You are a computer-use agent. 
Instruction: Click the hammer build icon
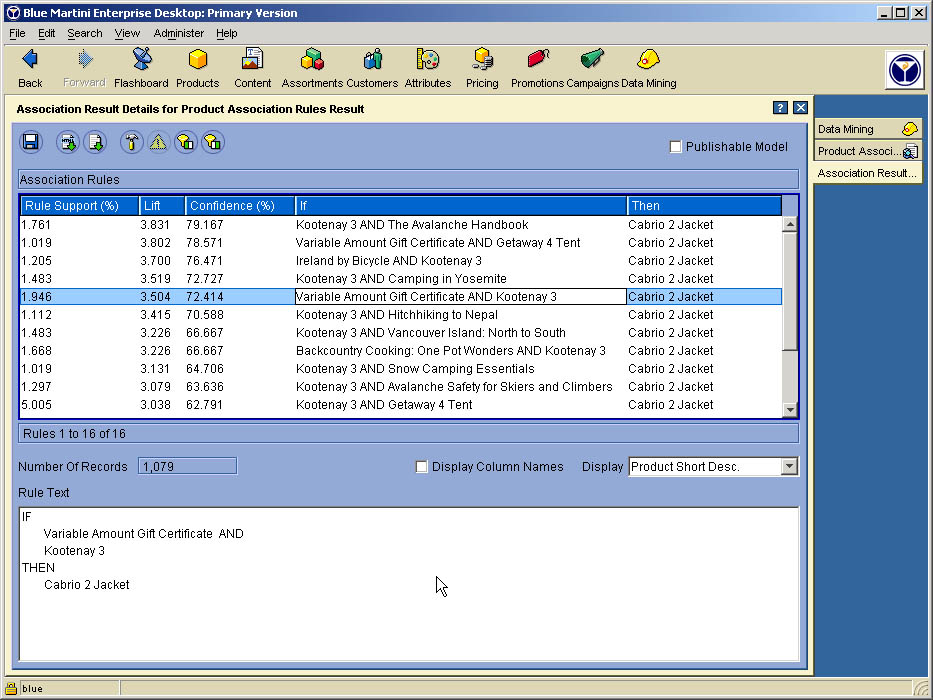[x=132, y=142]
